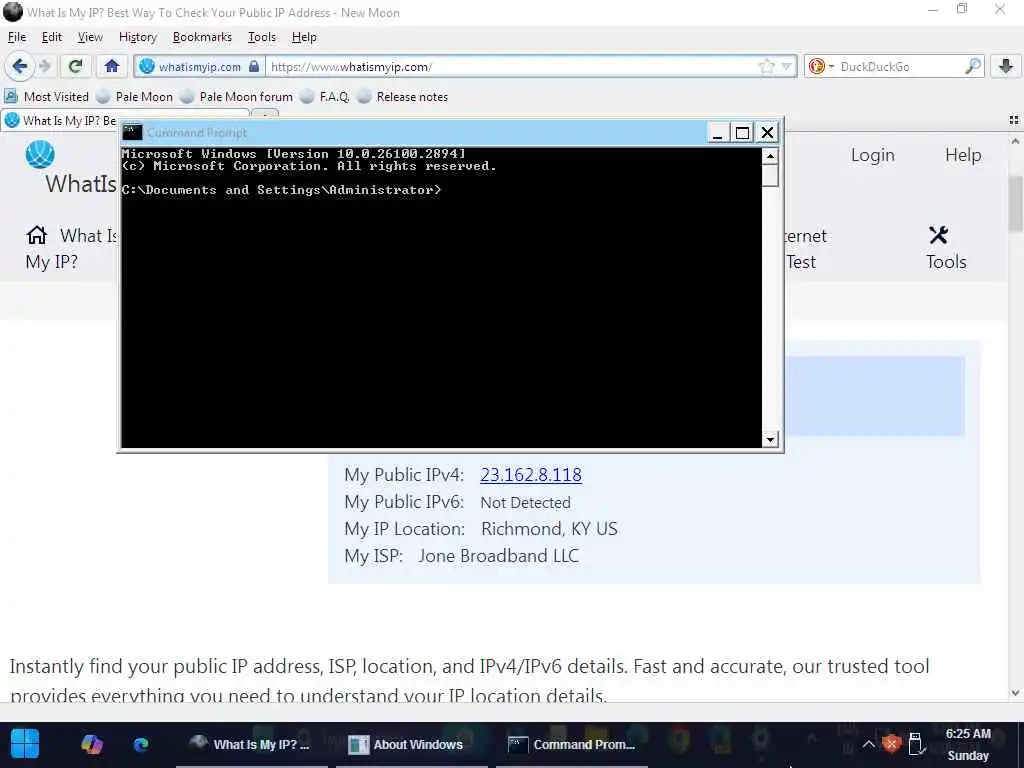Click the 'Richmond, KY US' location text
Image resolution: width=1024 pixels, height=768 pixels.
point(549,529)
